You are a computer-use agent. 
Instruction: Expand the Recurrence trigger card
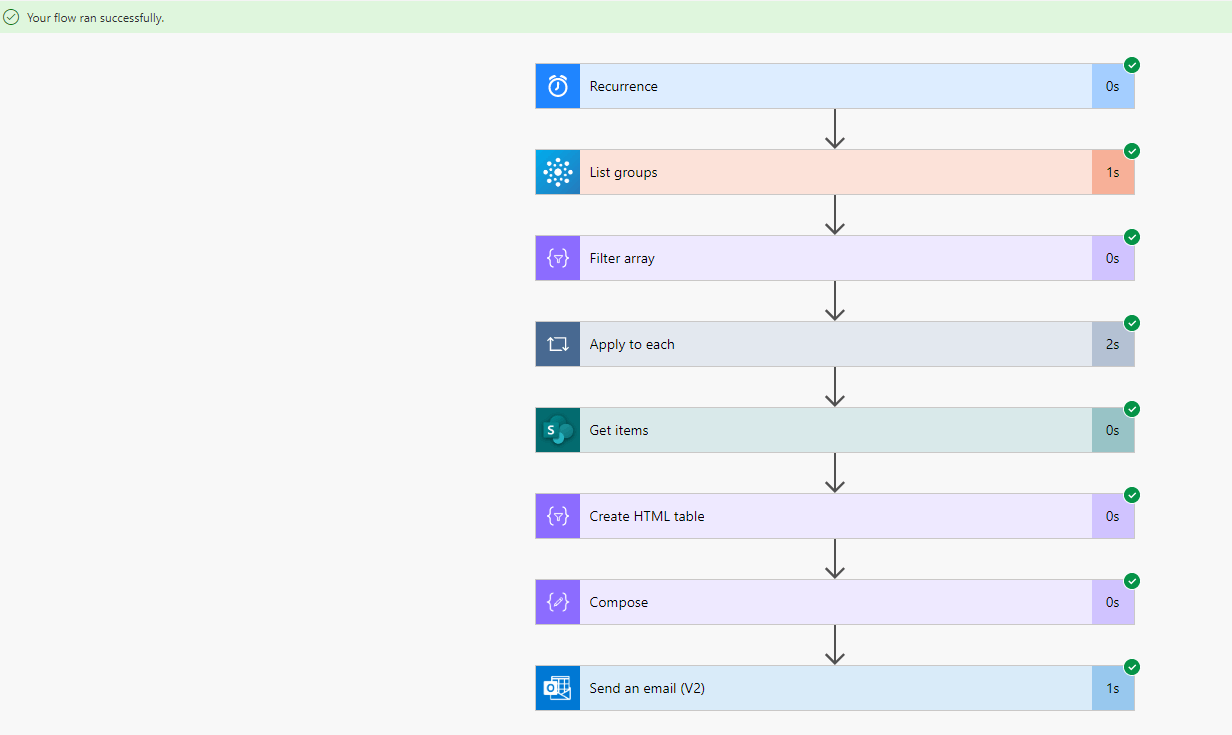pyautogui.click(x=835, y=86)
